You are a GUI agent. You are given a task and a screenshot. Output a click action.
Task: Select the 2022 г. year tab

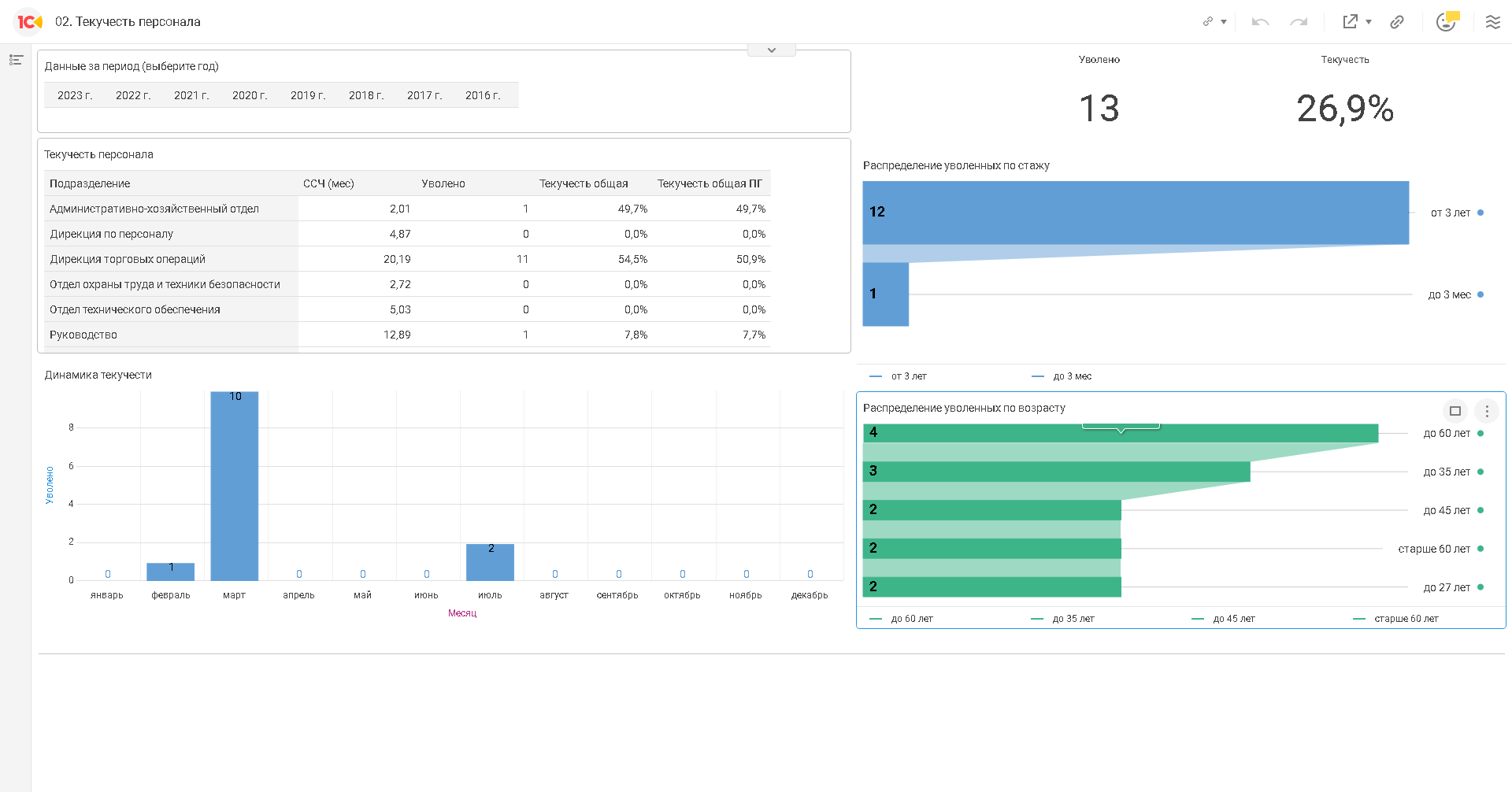[x=133, y=95]
